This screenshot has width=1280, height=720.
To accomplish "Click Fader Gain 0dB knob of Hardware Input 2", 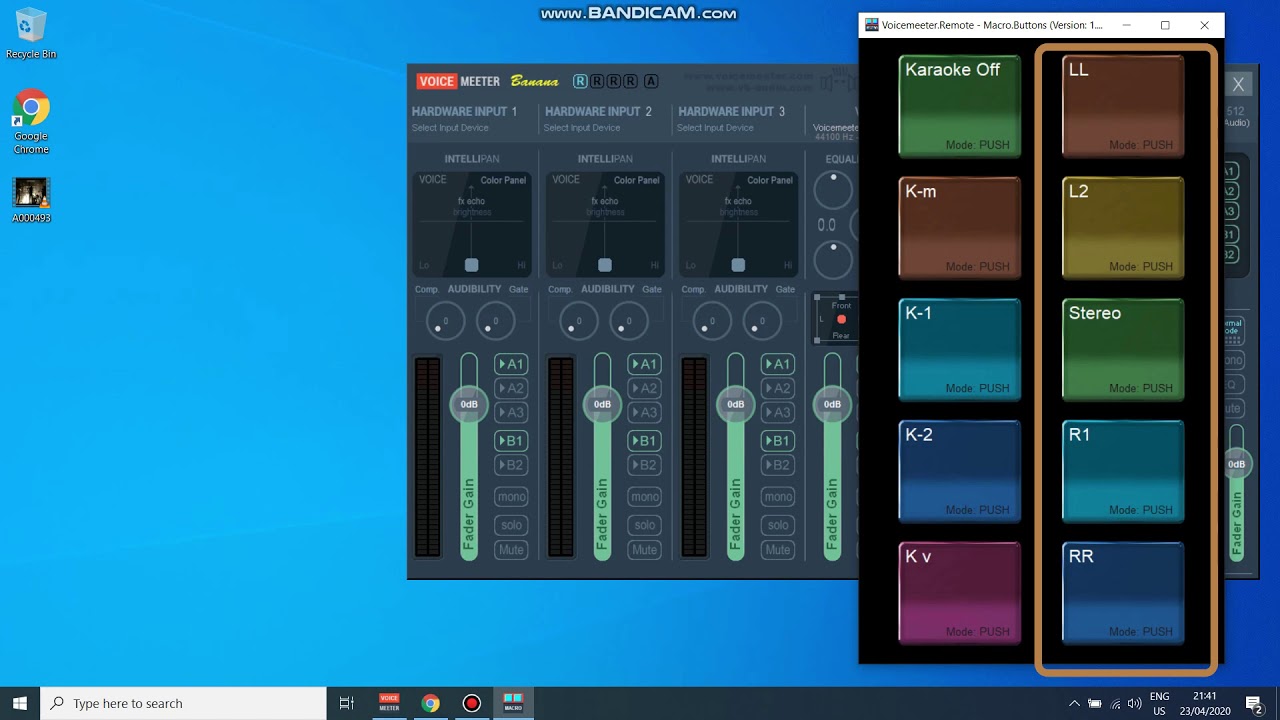I will (602, 404).
